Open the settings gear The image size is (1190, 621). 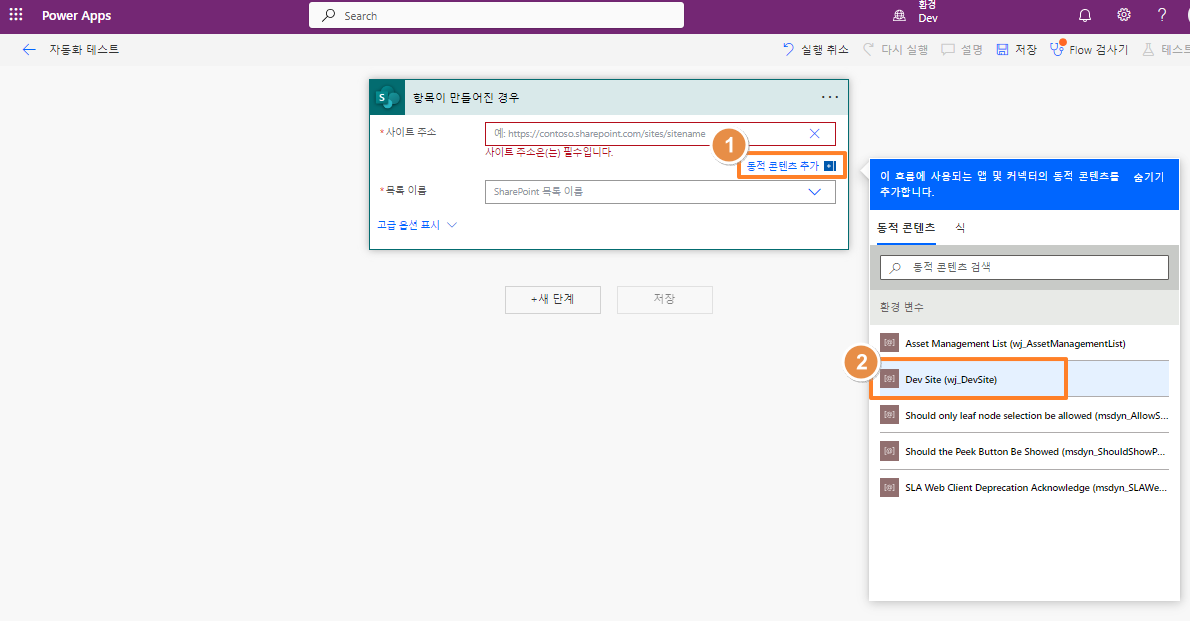pos(1123,14)
